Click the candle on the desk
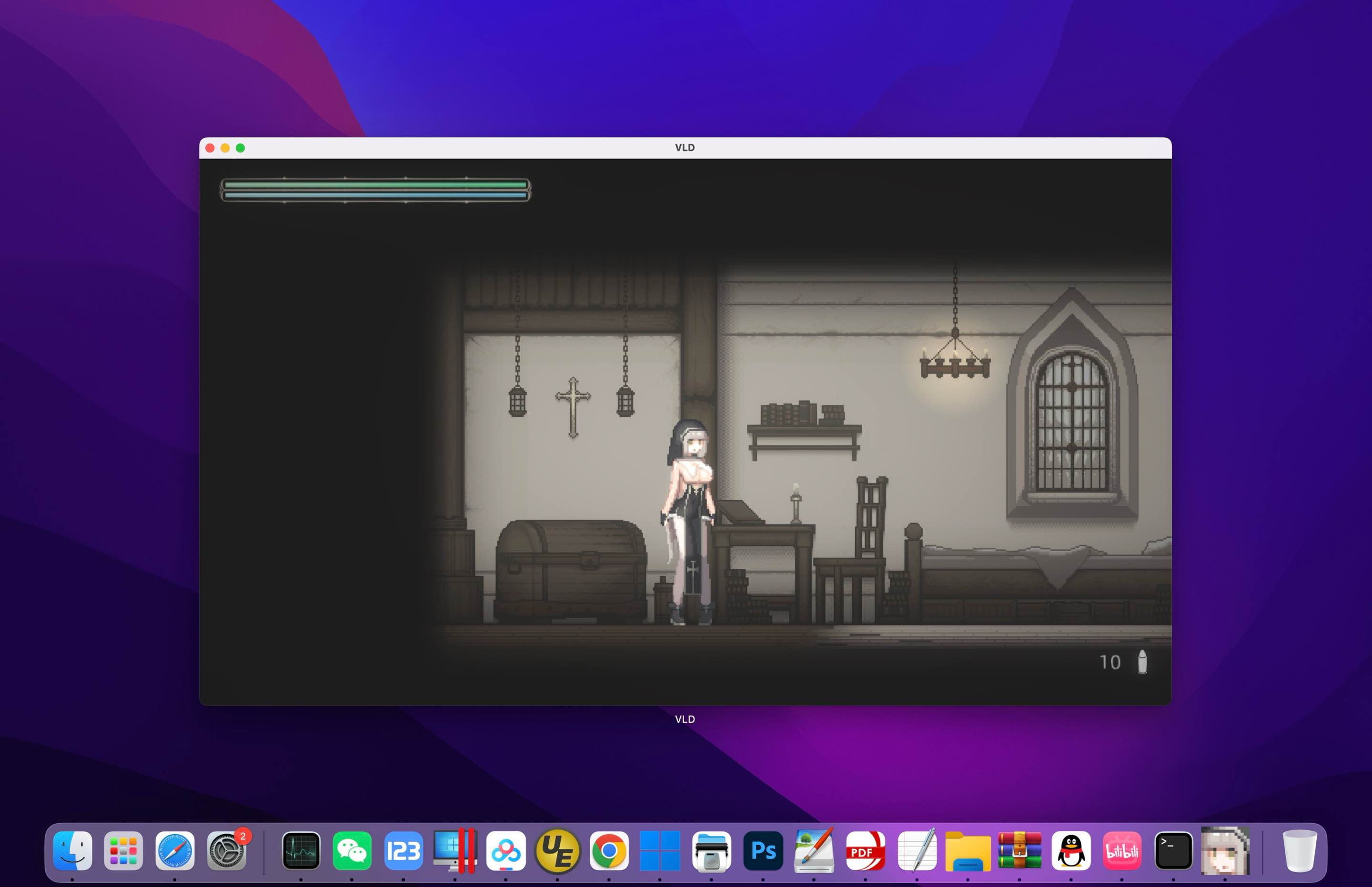This screenshot has height=887, width=1372. (796, 503)
